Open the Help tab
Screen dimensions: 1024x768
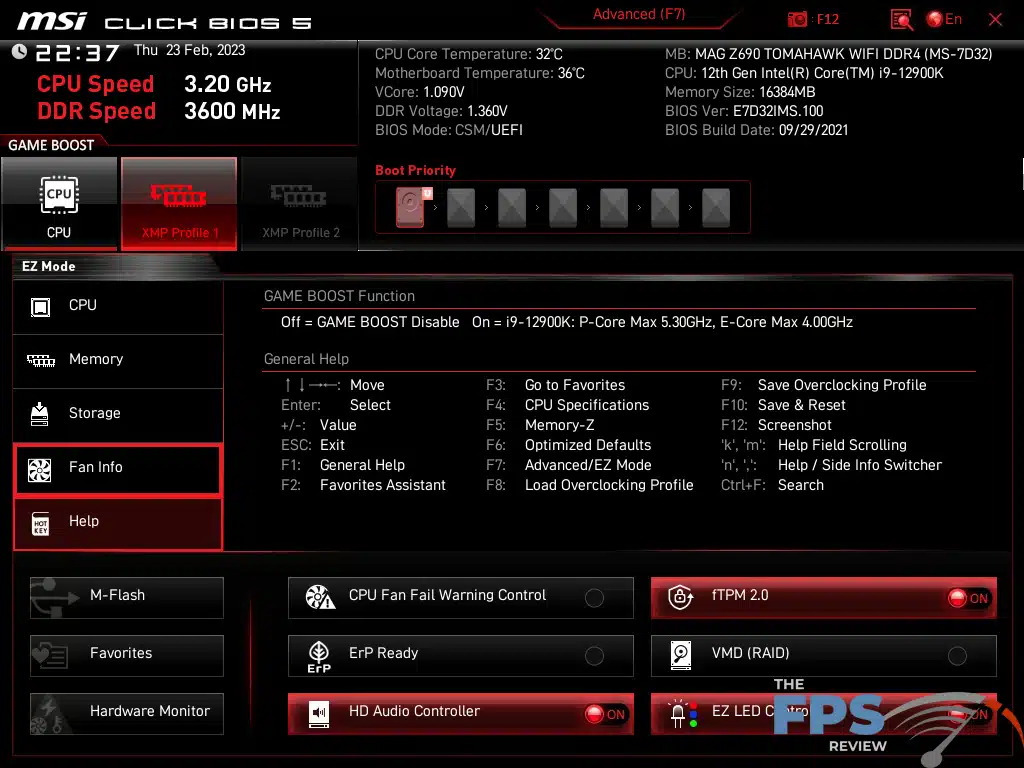coord(118,522)
